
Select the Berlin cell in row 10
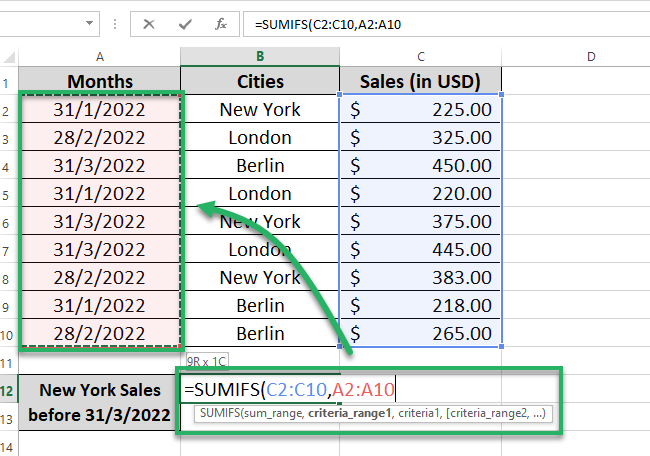pyautogui.click(x=260, y=333)
